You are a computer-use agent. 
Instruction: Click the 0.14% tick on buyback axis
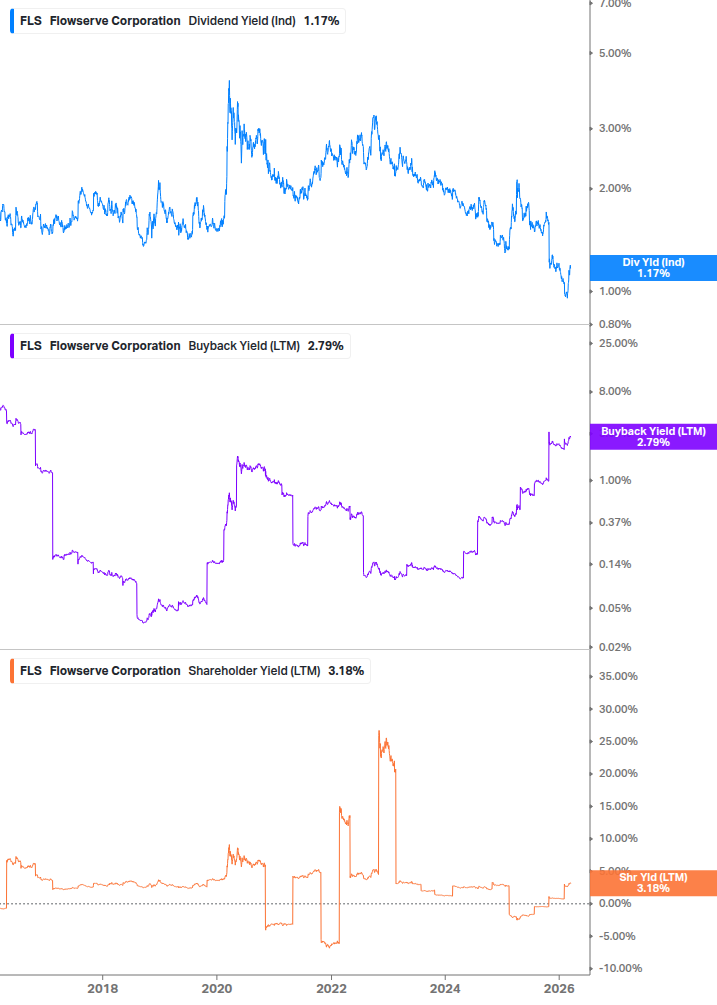615,565
